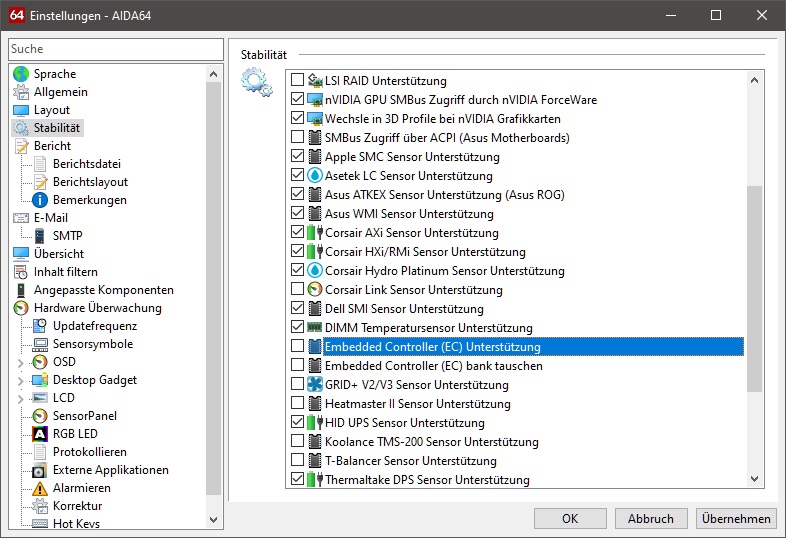Click the globe icon next to Sprache
The height and width of the screenshot is (538, 786).
(21, 74)
